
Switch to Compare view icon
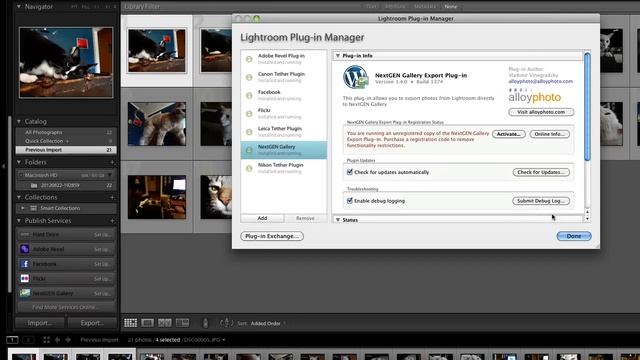pos(165,323)
